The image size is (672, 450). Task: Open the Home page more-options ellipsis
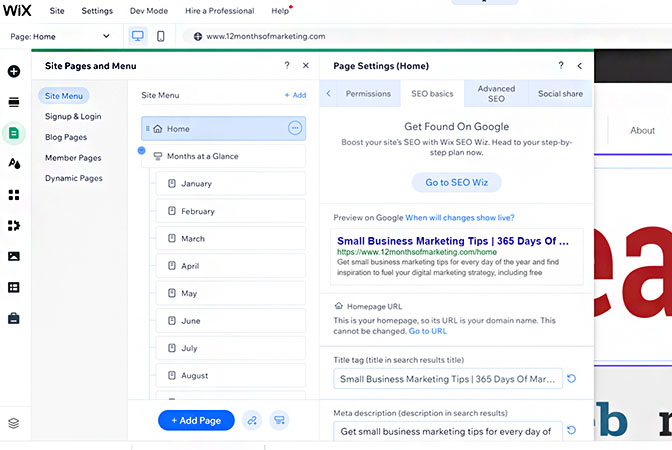[295, 128]
